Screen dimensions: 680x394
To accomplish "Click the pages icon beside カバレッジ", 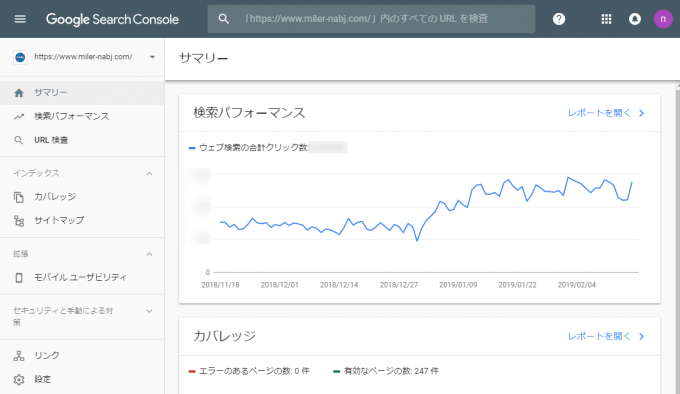I will tap(19, 197).
